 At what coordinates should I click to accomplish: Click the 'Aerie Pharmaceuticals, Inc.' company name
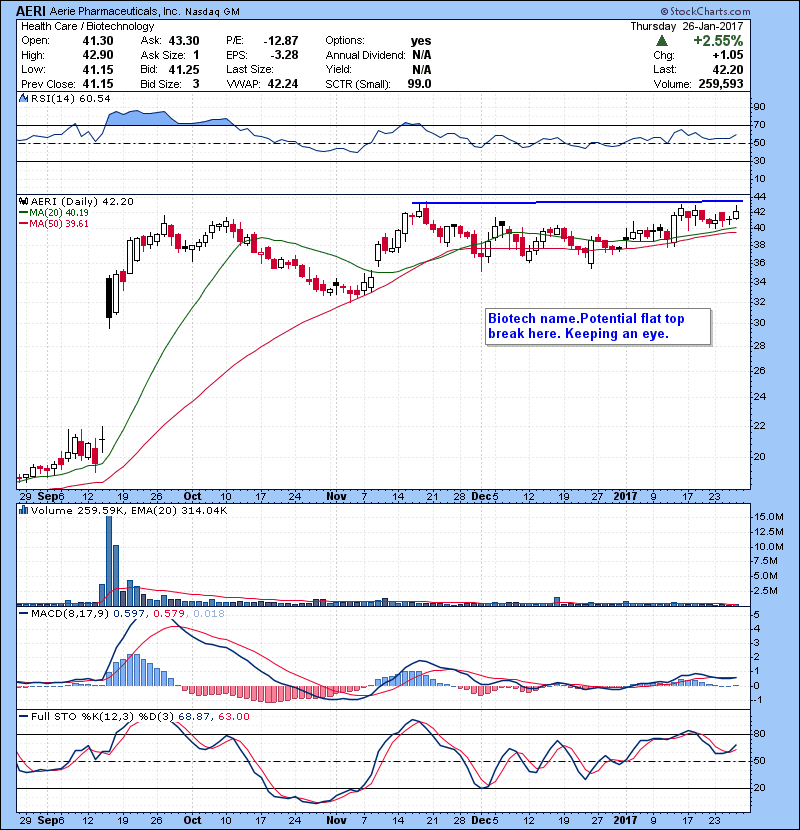coord(115,11)
